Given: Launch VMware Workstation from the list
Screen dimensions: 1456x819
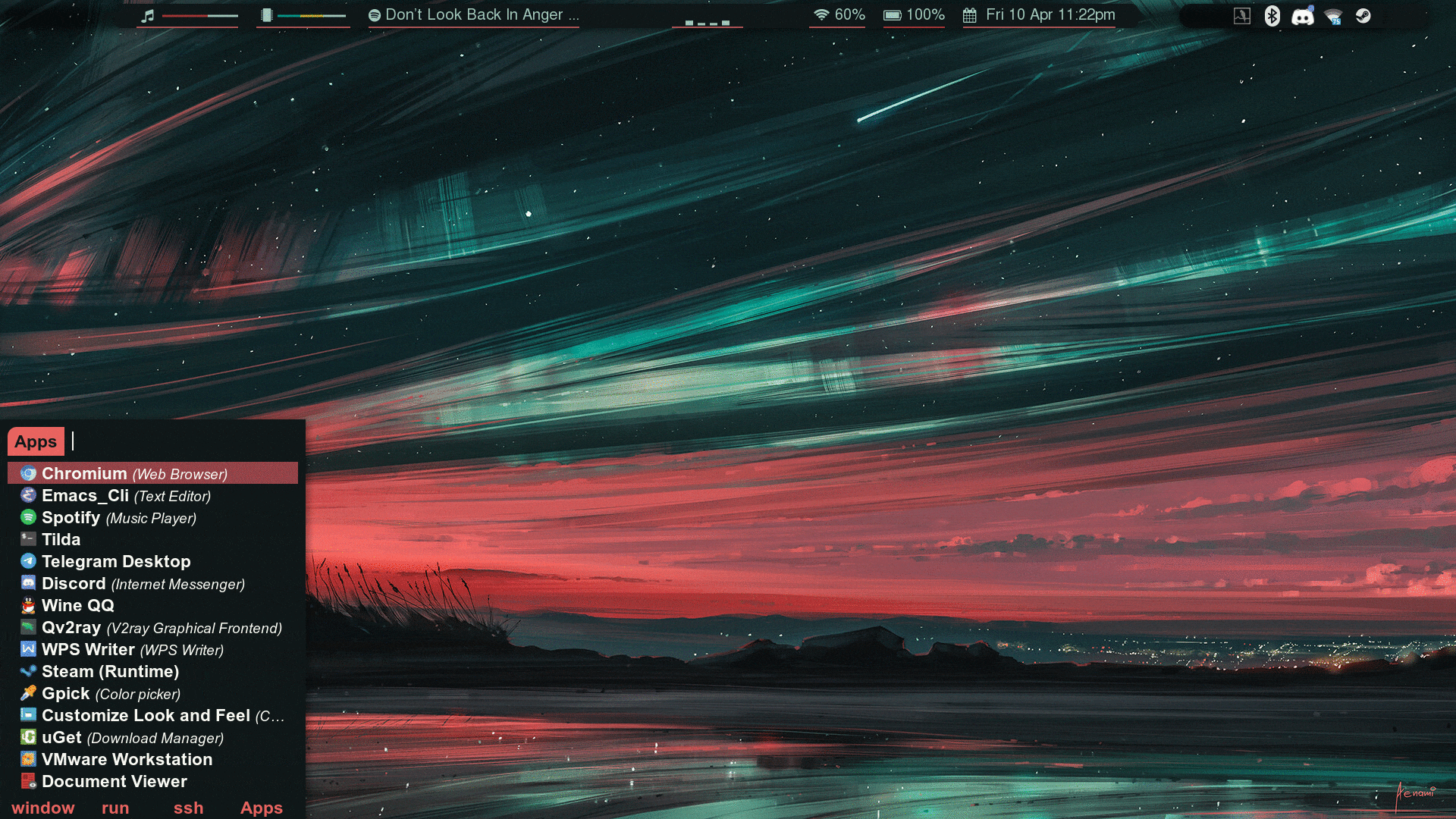Looking at the screenshot, I should click(x=127, y=759).
